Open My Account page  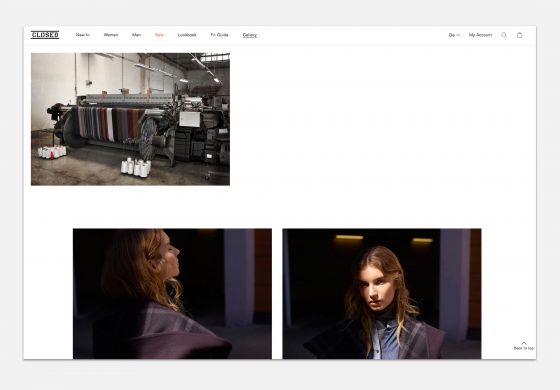point(480,35)
